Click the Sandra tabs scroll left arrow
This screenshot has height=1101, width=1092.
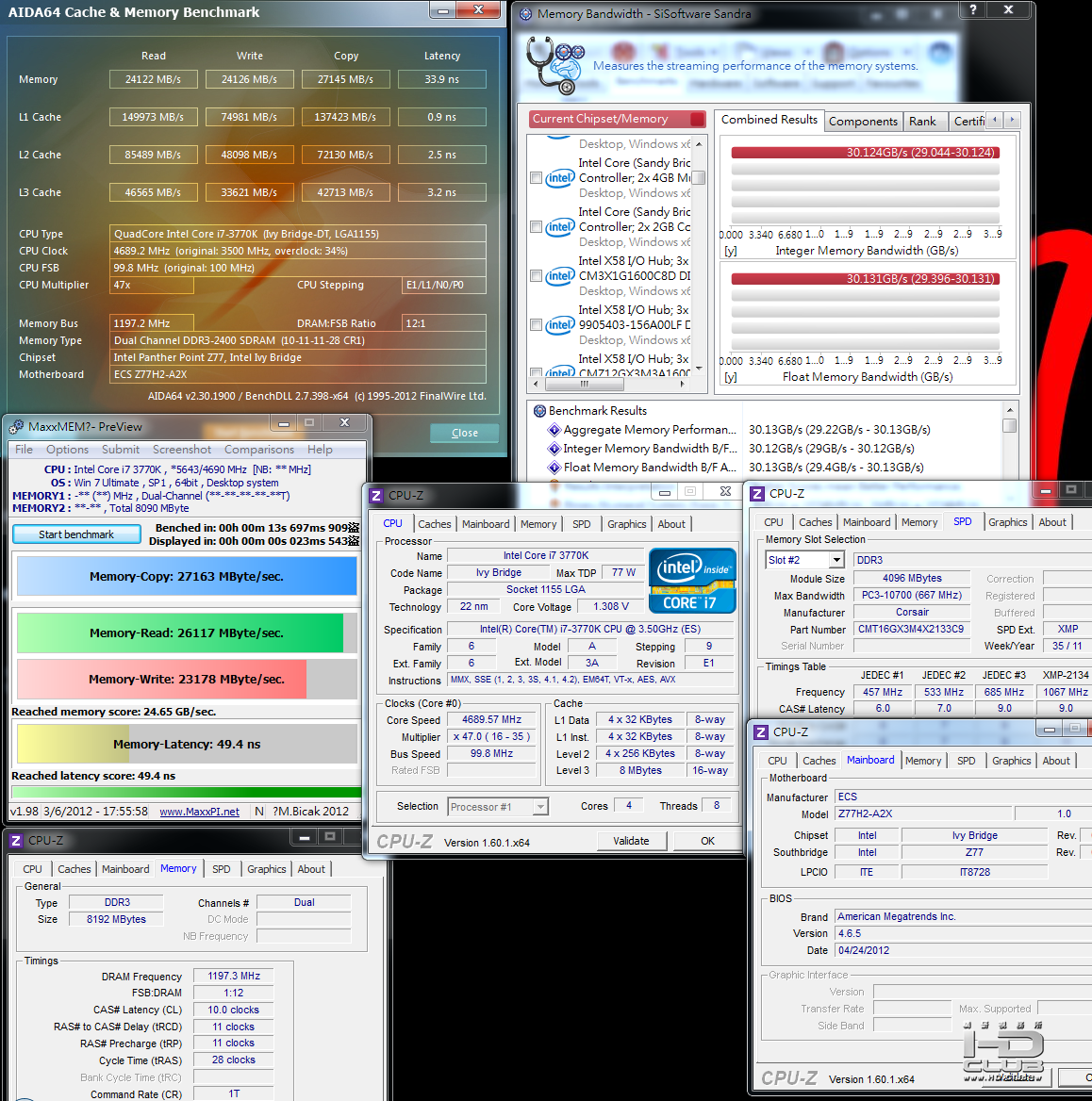[994, 120]
